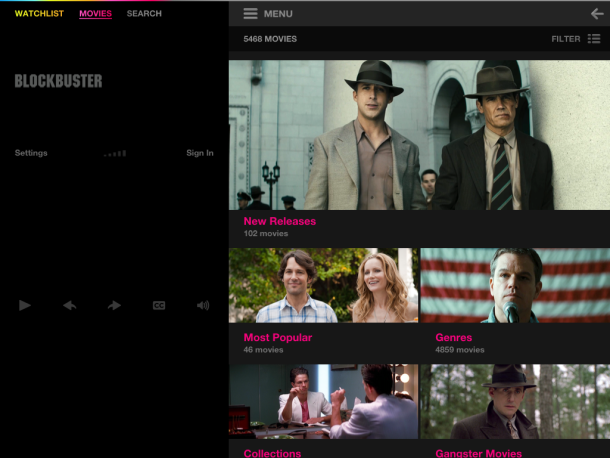610x458 pixels.
Task: Open Most Popular category link
Action: click(x=278, y=337)
